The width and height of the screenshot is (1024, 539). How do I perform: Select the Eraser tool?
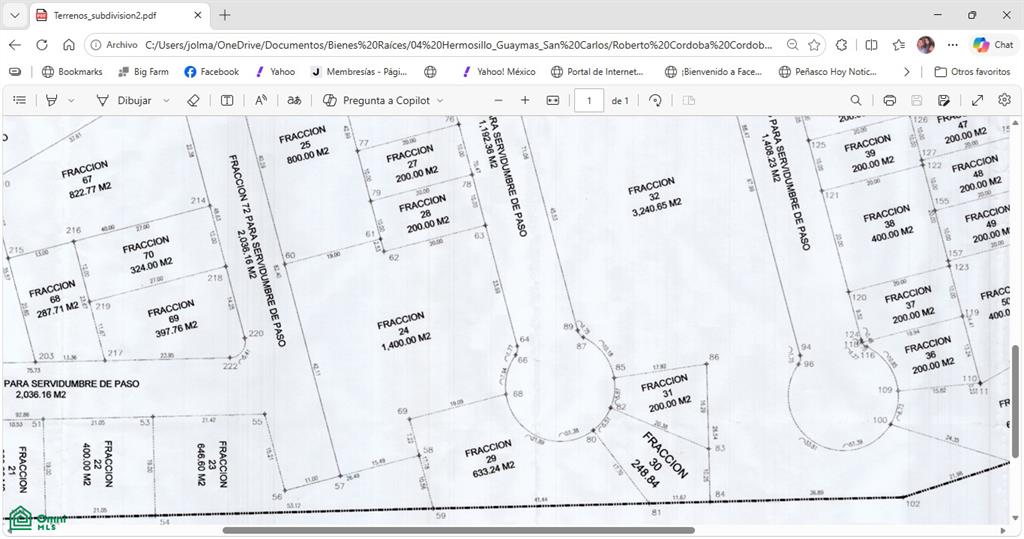point(193,101)
